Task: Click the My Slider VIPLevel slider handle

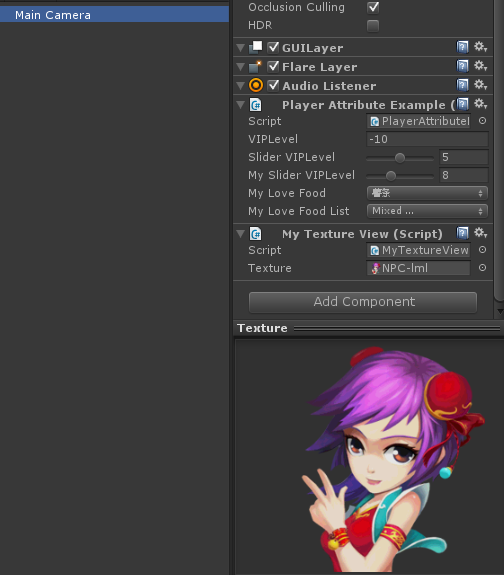Action: (391, 176)
